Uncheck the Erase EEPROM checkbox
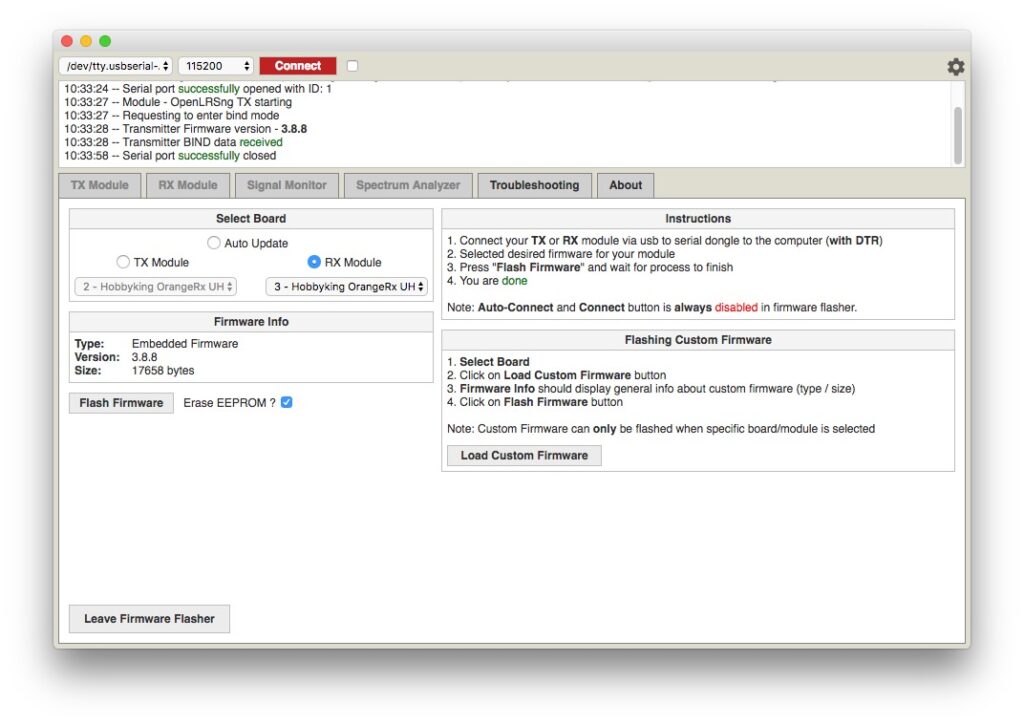The height and width of the screenshot is (725, 1024). tap(287, 402)
